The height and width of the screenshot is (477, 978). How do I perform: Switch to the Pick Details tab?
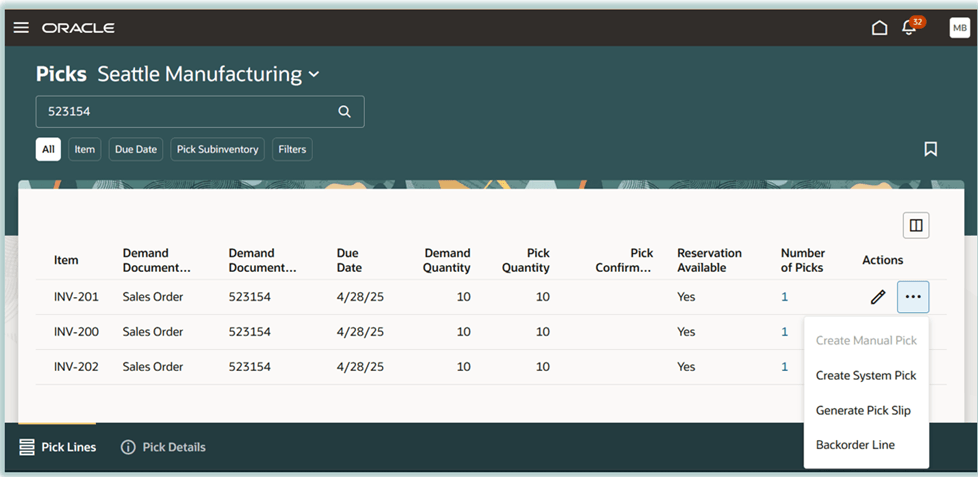pos(163,447)
